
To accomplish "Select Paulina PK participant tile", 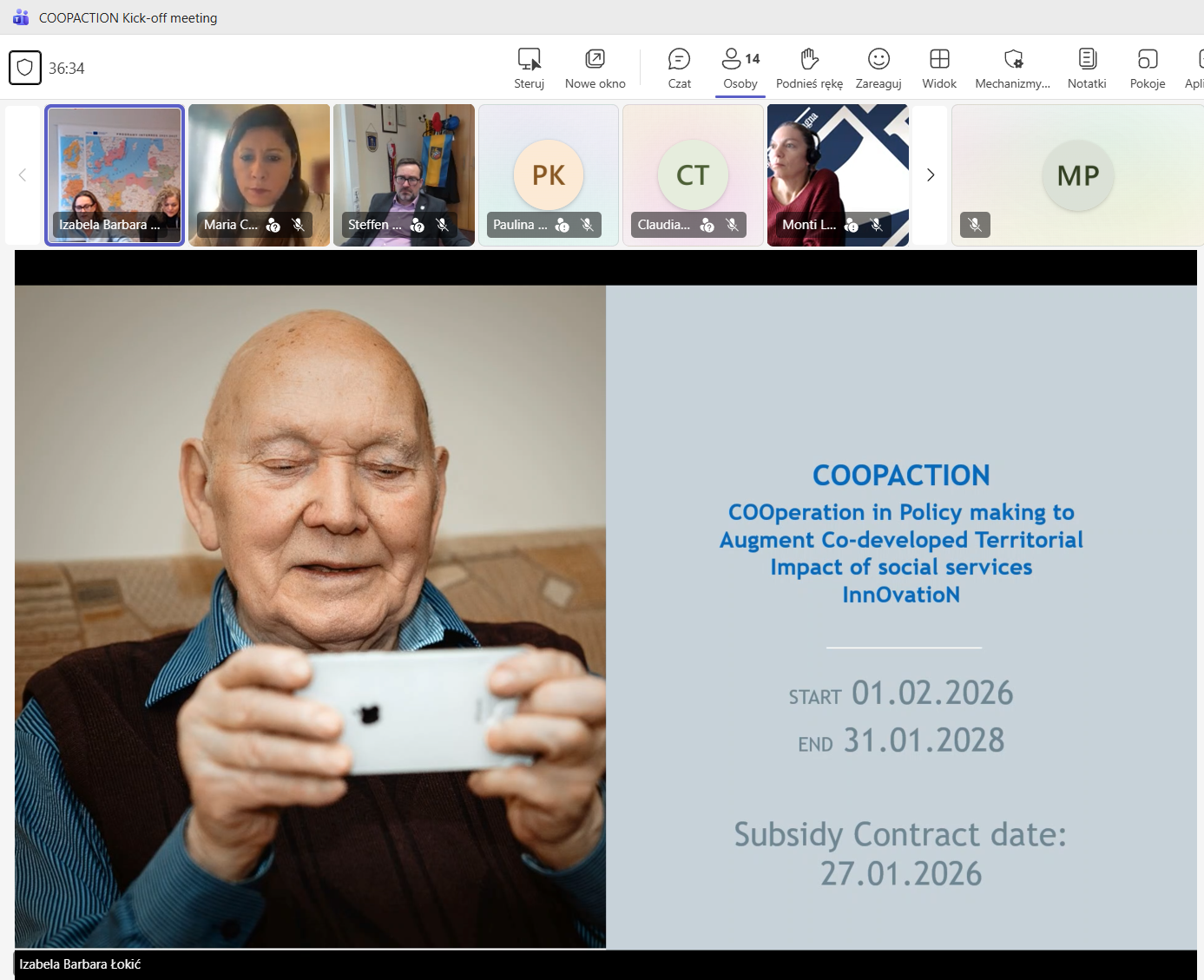I will (x=549, y=174).
